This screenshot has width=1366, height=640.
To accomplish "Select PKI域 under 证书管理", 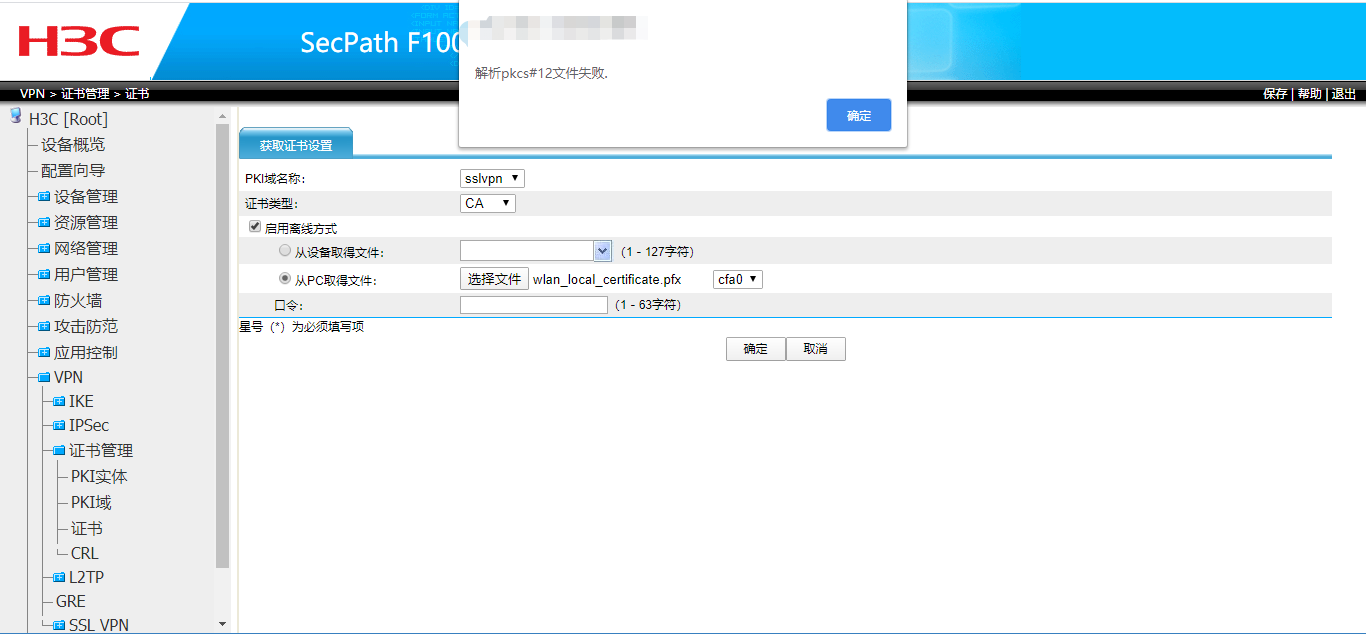I will coord(91,503).
